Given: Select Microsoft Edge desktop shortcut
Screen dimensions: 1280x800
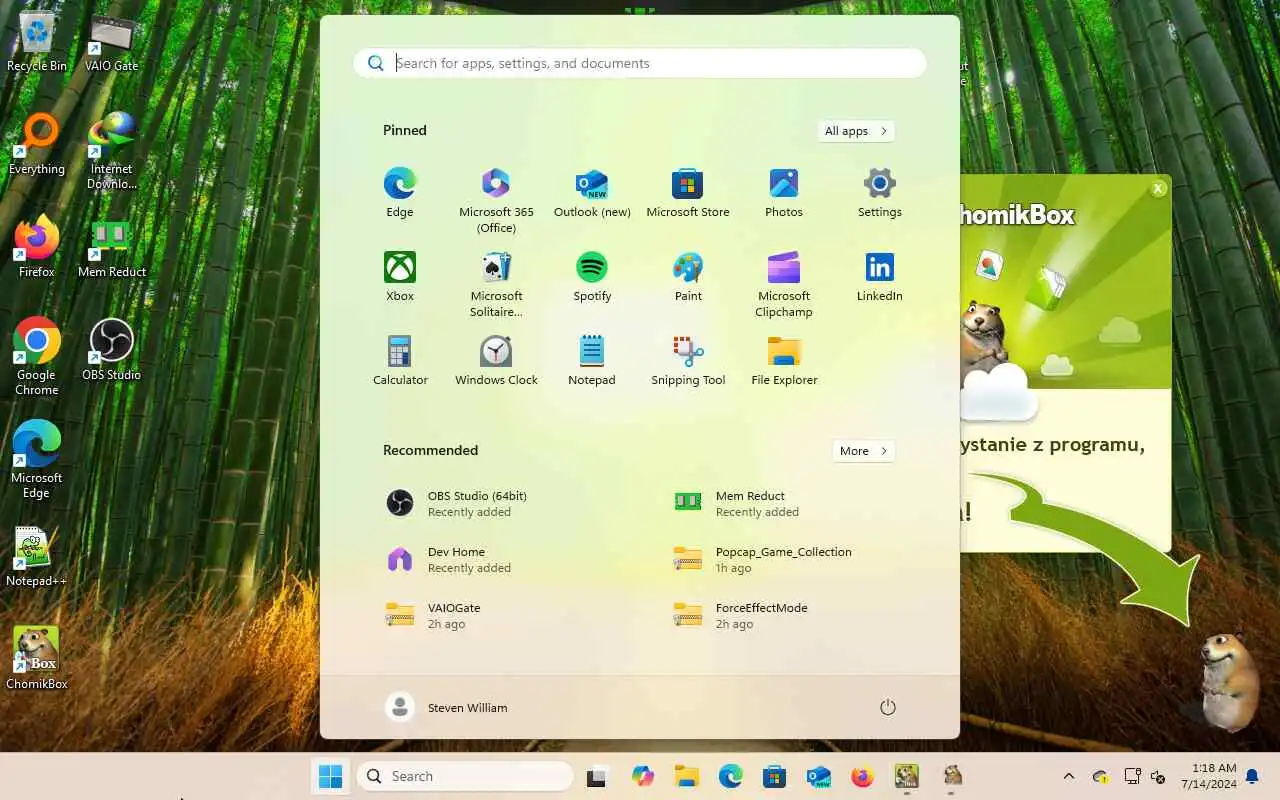Looking at the screenshot, I should tap(37, 460).
